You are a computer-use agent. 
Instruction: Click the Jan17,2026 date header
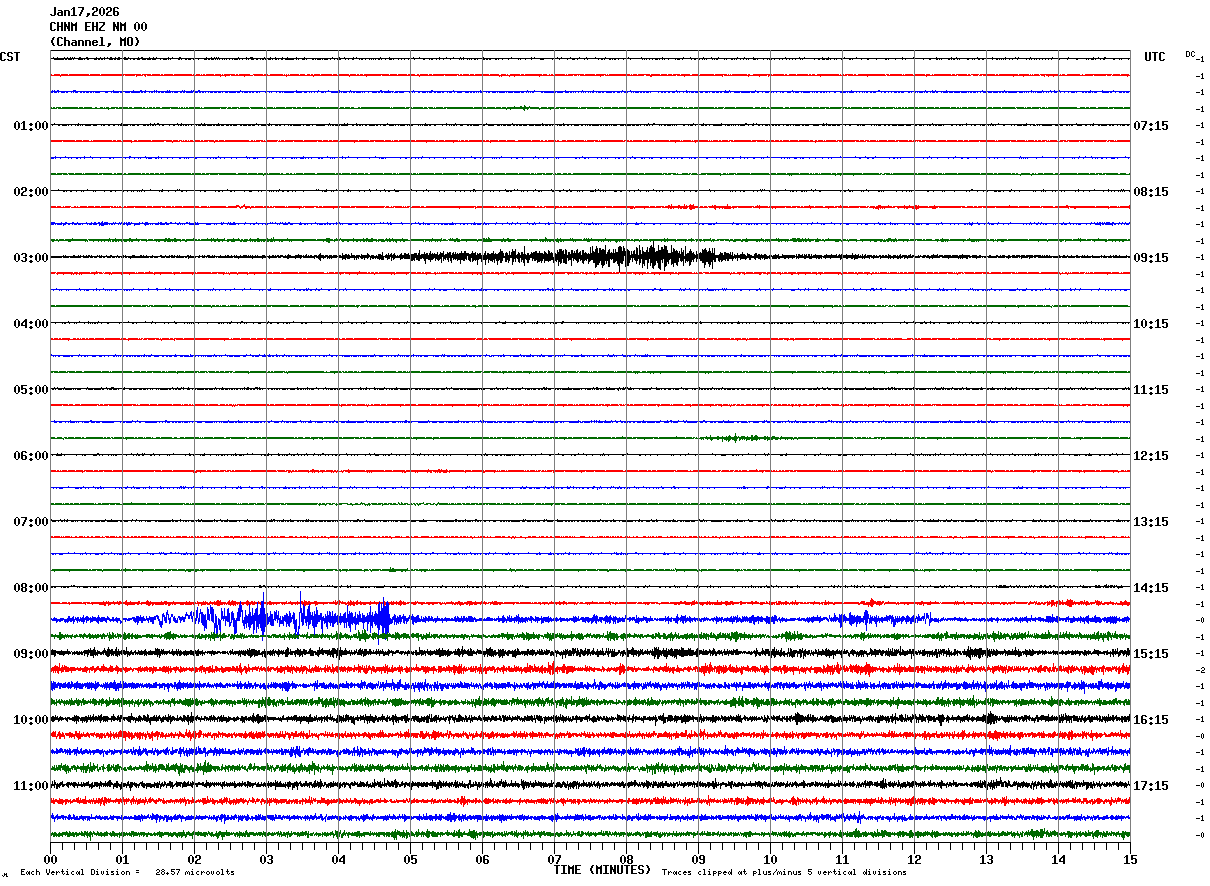coord(84,12)
